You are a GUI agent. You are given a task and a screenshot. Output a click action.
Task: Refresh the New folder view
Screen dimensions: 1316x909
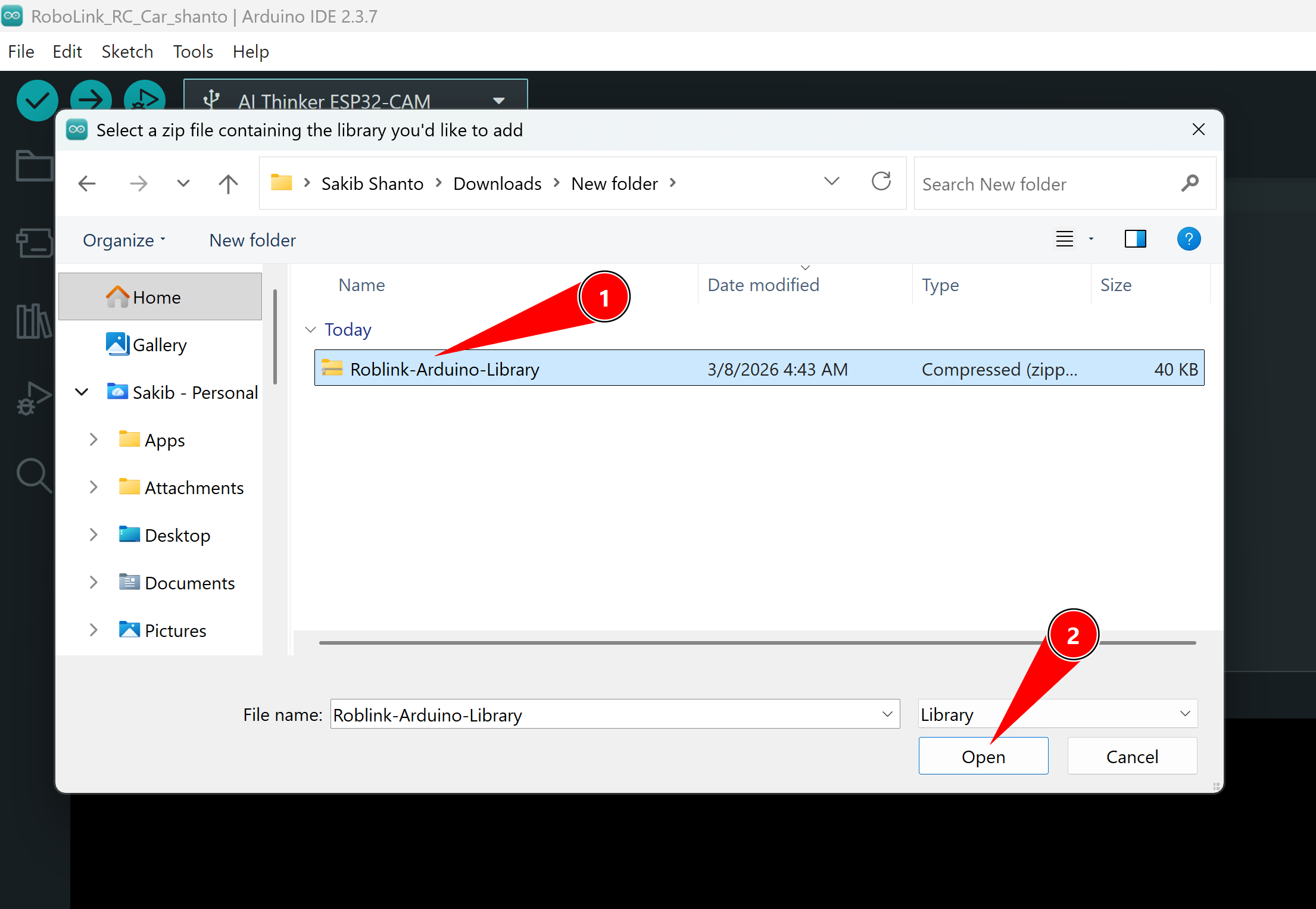881,182
